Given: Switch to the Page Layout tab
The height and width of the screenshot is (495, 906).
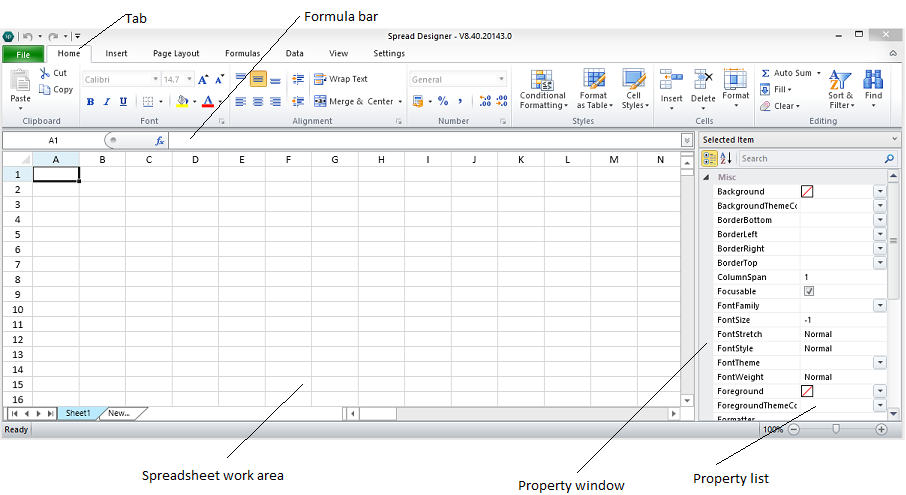Looking at the screenshot, I should click(176, 53).
